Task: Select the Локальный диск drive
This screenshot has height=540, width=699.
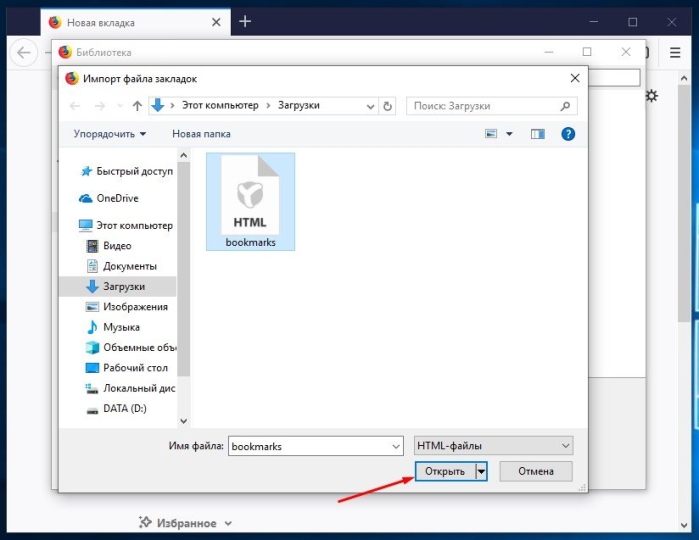Action: (x=131, y=388)
